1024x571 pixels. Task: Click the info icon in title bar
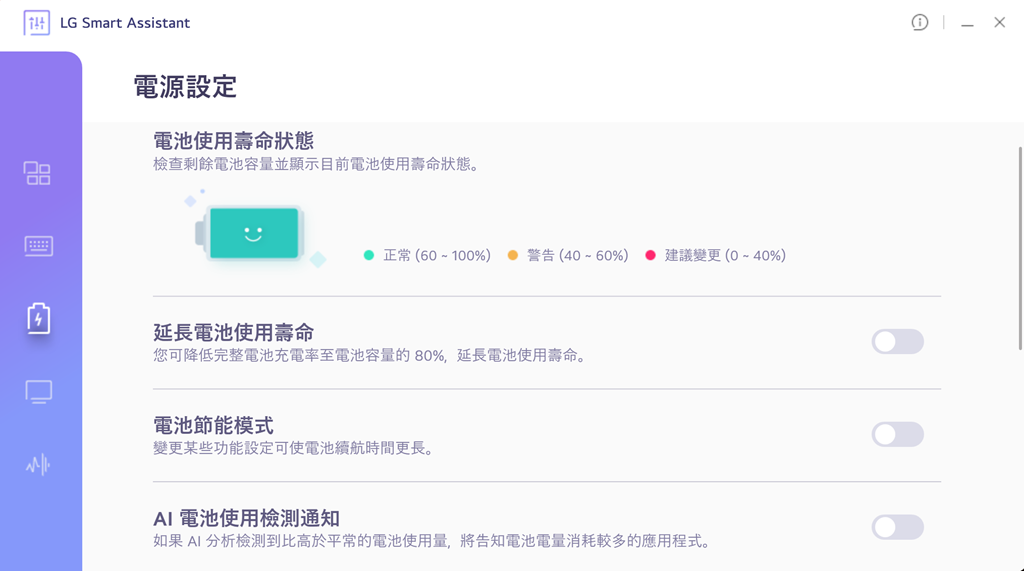coord(919,22)
